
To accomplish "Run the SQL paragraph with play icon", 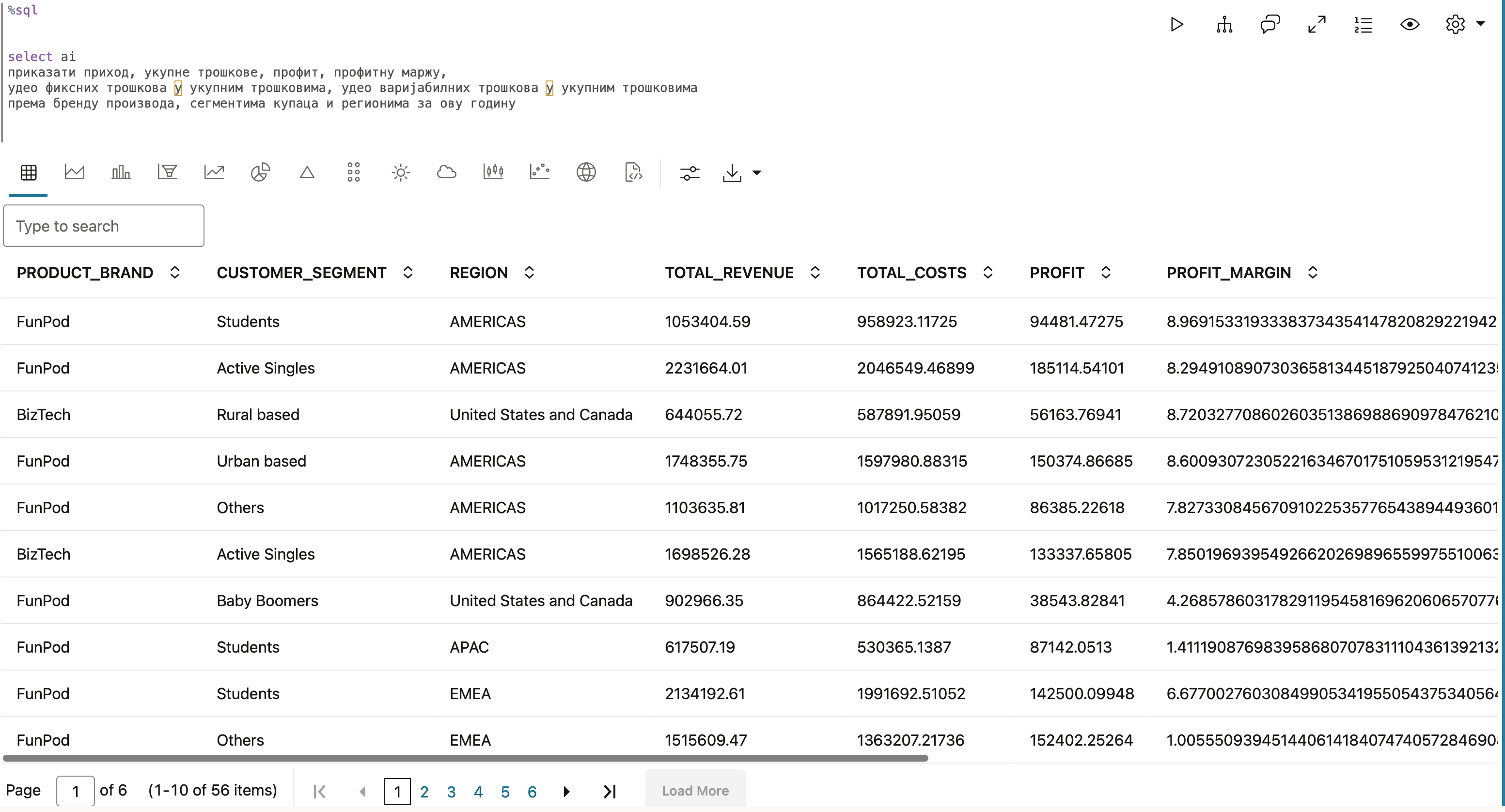I will pos(1177,25).
